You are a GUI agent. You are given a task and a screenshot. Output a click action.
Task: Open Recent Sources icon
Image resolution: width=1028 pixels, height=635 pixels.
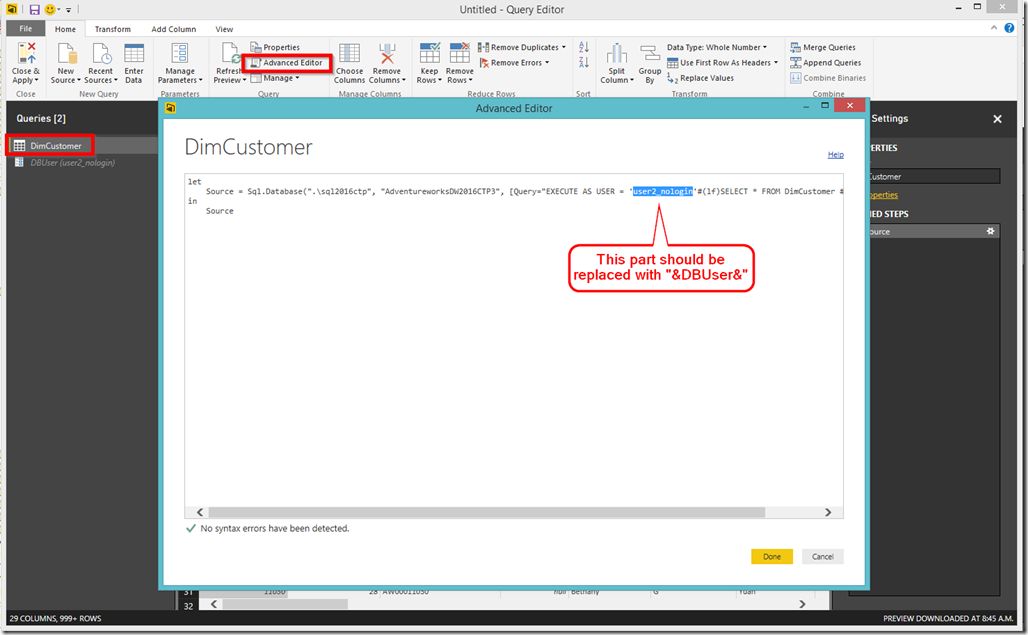click(x=101, y=53)
